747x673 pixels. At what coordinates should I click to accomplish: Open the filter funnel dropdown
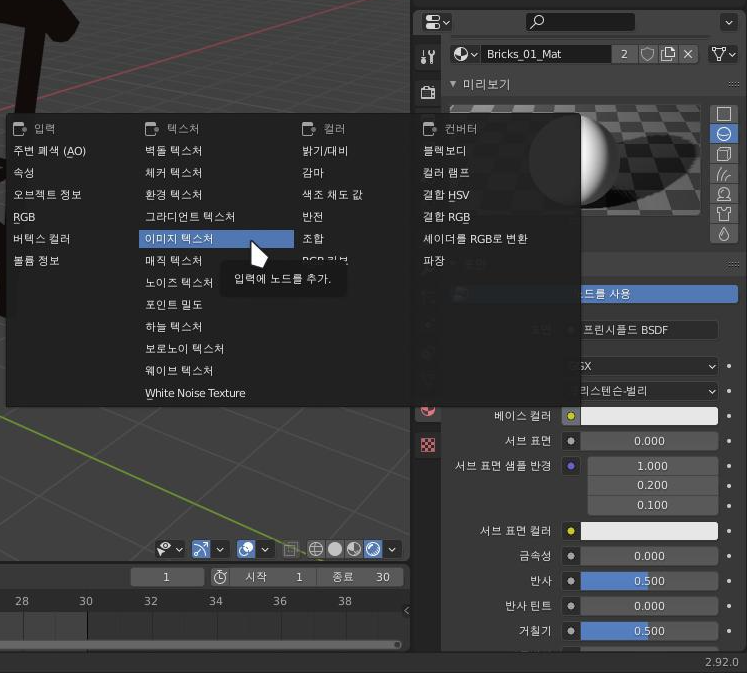(723, 54)
